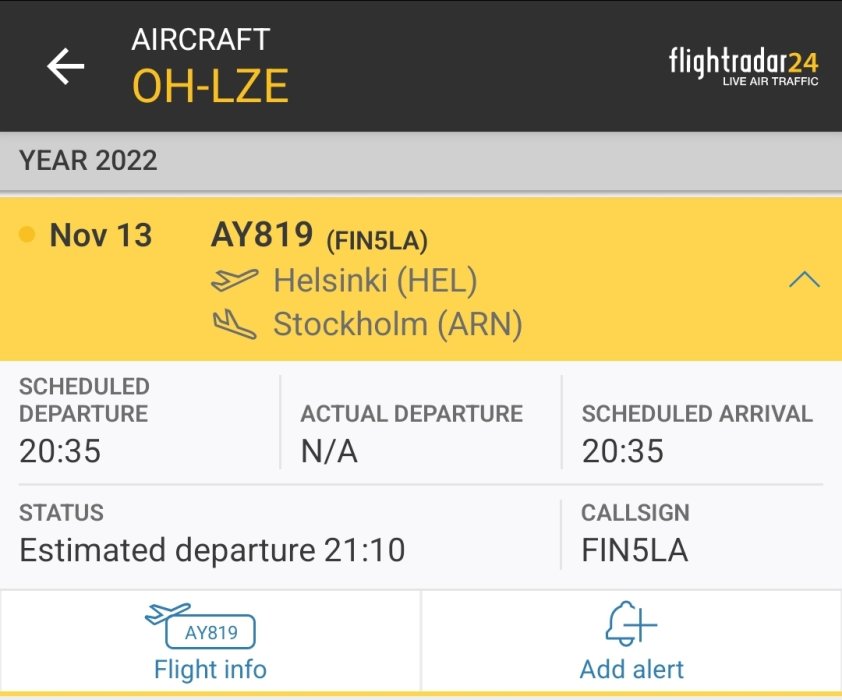Screen dimensions: 842x700
Task: Tap the plane icon with AY819 badge
Action: click(200, 625)
